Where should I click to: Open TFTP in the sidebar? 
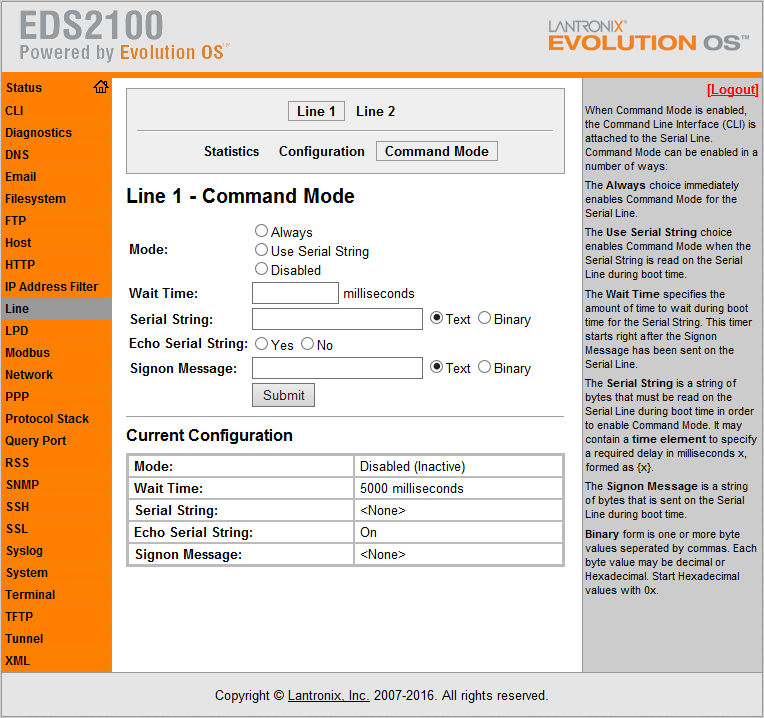point(57,617)
